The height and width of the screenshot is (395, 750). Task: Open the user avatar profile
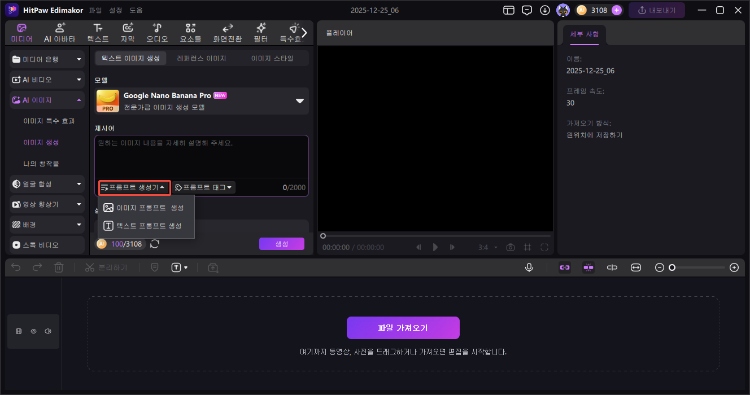click(x=563, y=10)
